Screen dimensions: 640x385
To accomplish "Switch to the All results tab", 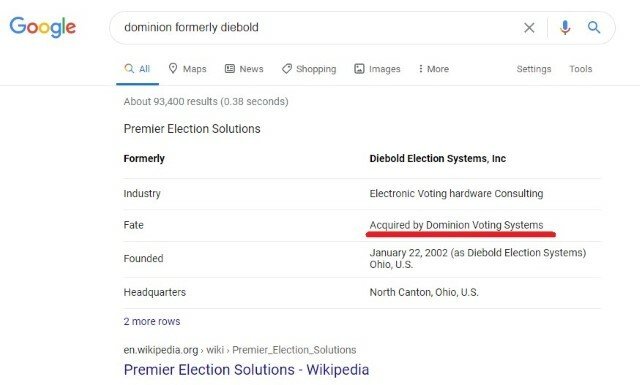I will 138,69.
